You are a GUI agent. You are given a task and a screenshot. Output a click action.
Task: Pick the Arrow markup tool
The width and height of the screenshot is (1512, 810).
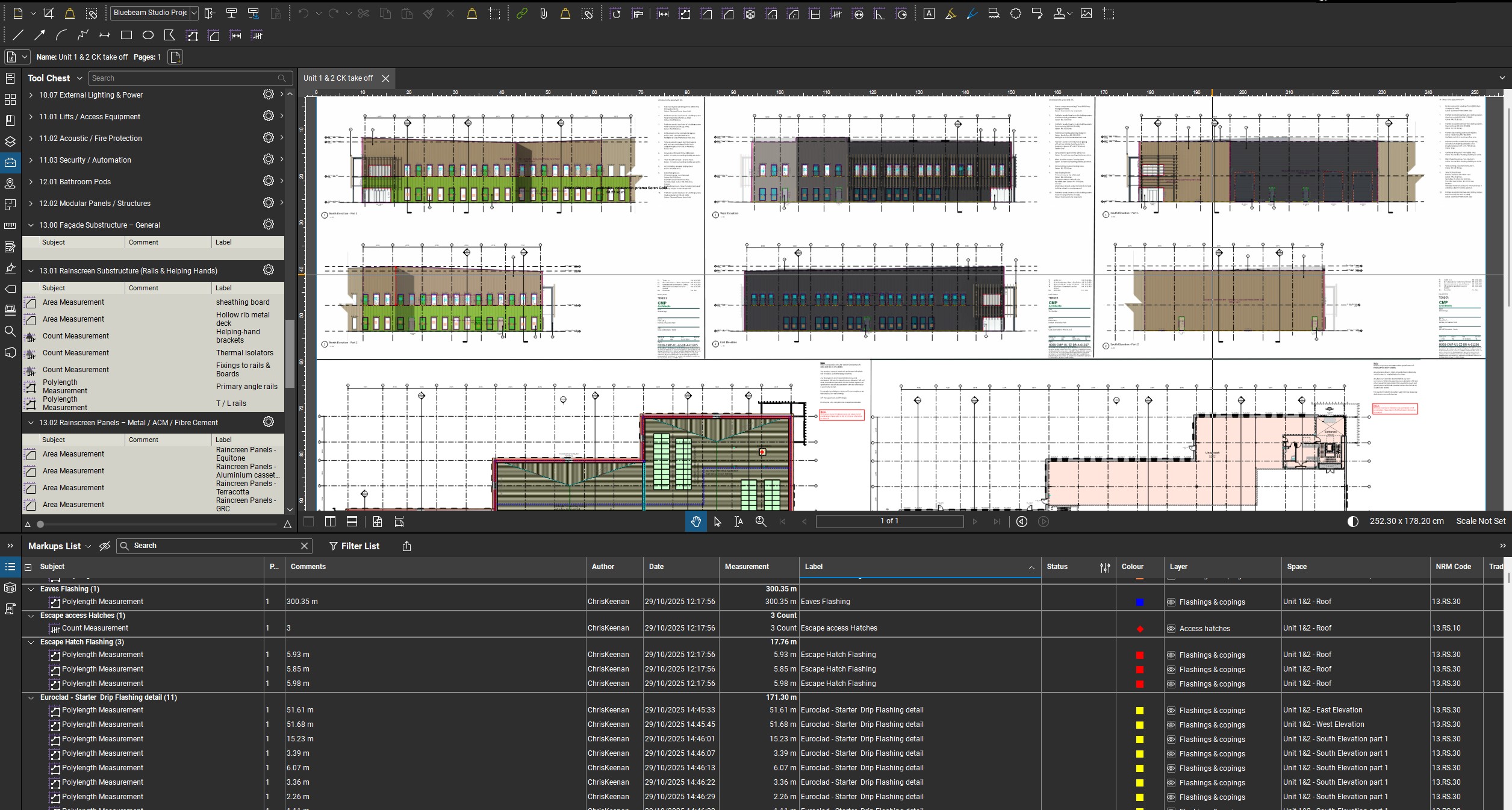[40, 36]
